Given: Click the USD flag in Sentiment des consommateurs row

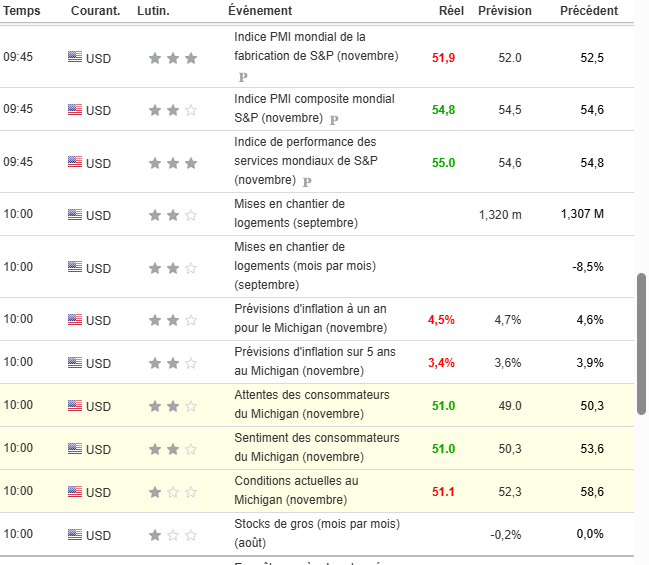Looking at the screenshot, I should click(75, 449).
